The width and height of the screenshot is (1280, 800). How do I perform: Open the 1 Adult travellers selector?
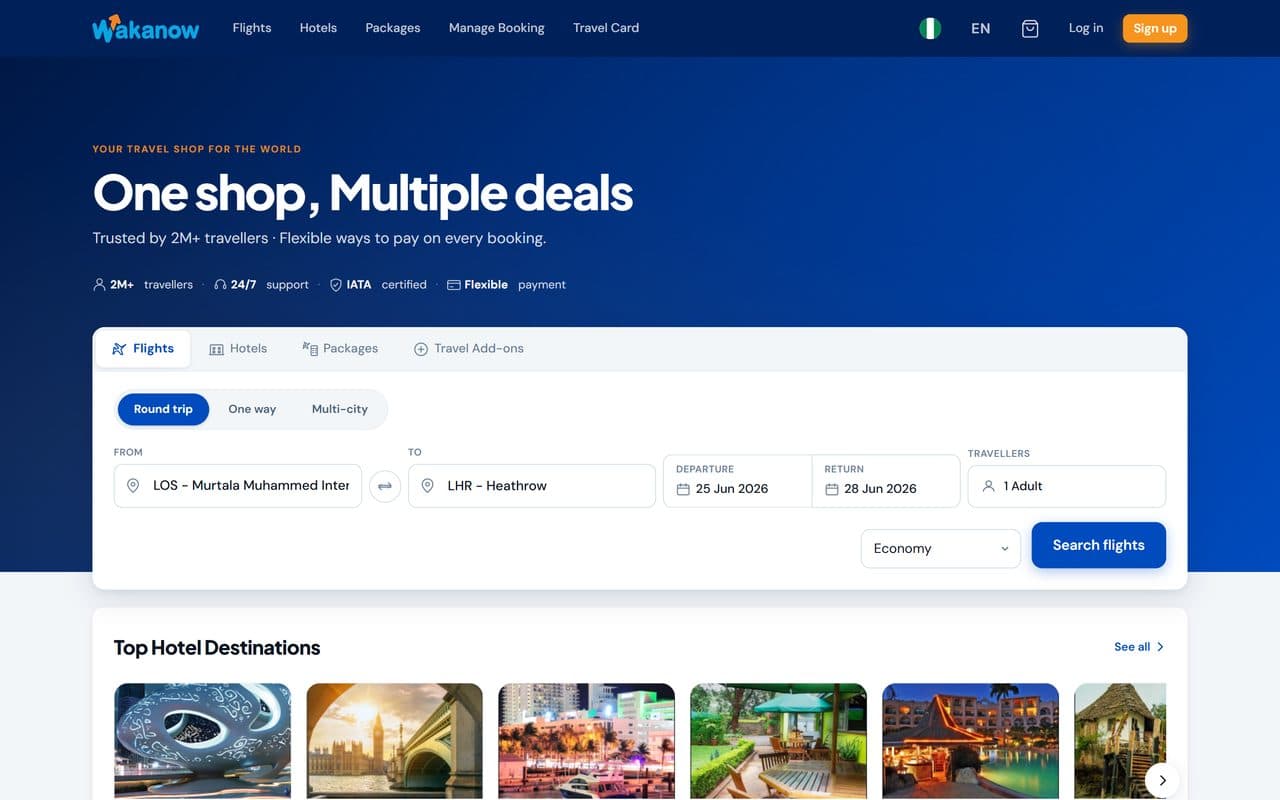point(1067,486)
